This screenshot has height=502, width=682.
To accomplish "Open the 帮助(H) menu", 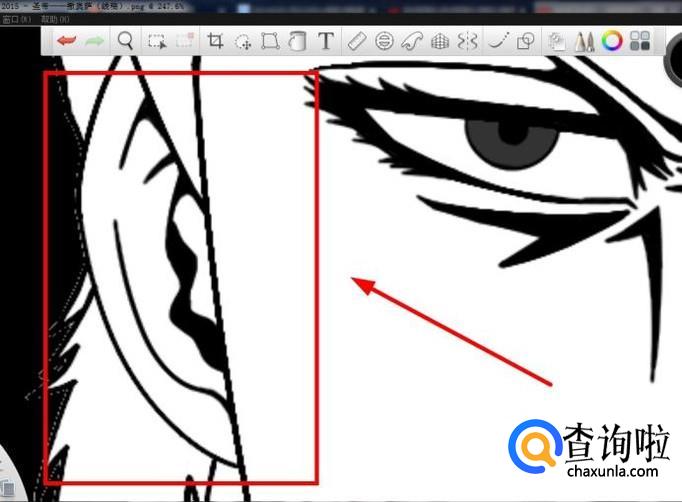I will [55, 19].
